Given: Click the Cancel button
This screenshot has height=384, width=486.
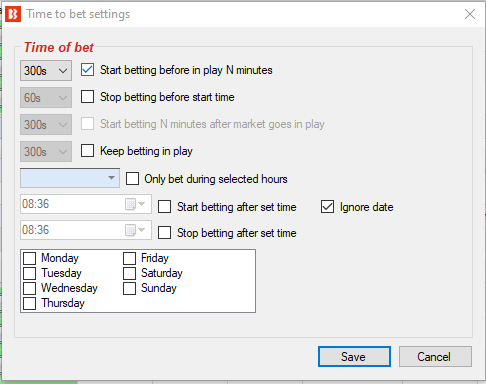Looking at the screenshot, I should tap(435, 357).
